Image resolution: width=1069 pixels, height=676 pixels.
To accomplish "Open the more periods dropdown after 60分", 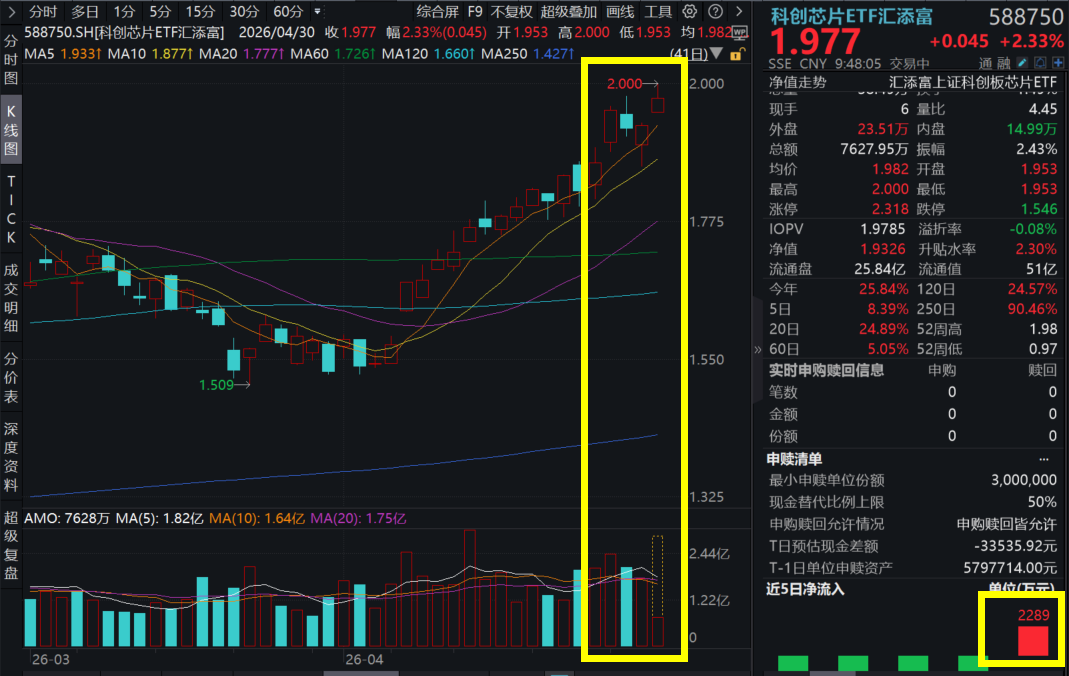I will [x=318, y=12].
